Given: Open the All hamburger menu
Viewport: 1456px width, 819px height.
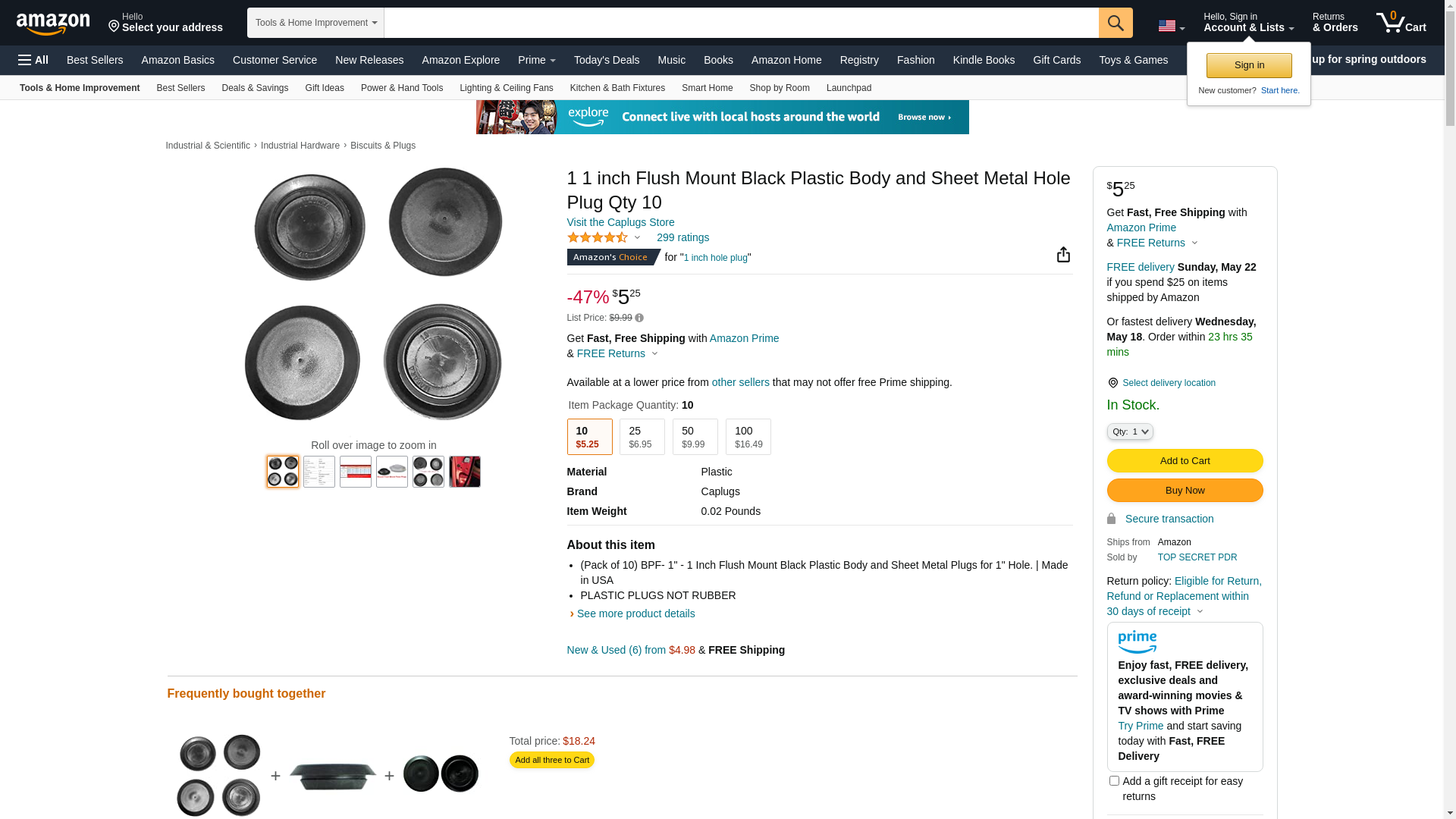Looking at the screenshot, I should coord(33,60).
